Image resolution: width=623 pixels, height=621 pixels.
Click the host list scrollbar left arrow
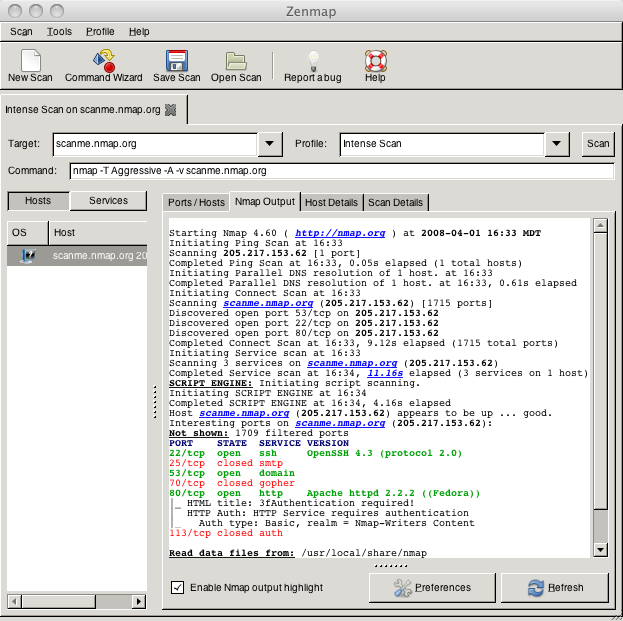[14, 602]
